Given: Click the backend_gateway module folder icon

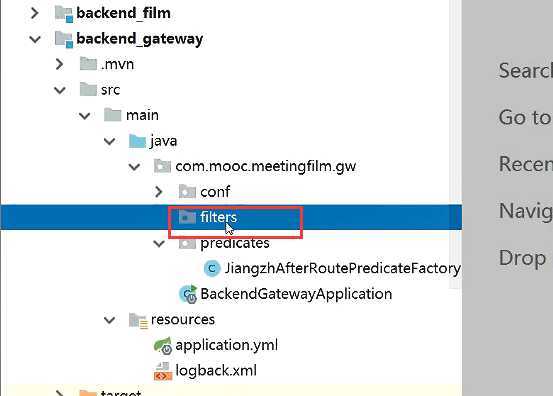Looking at the screenshot, I should [x=64, y=39].
